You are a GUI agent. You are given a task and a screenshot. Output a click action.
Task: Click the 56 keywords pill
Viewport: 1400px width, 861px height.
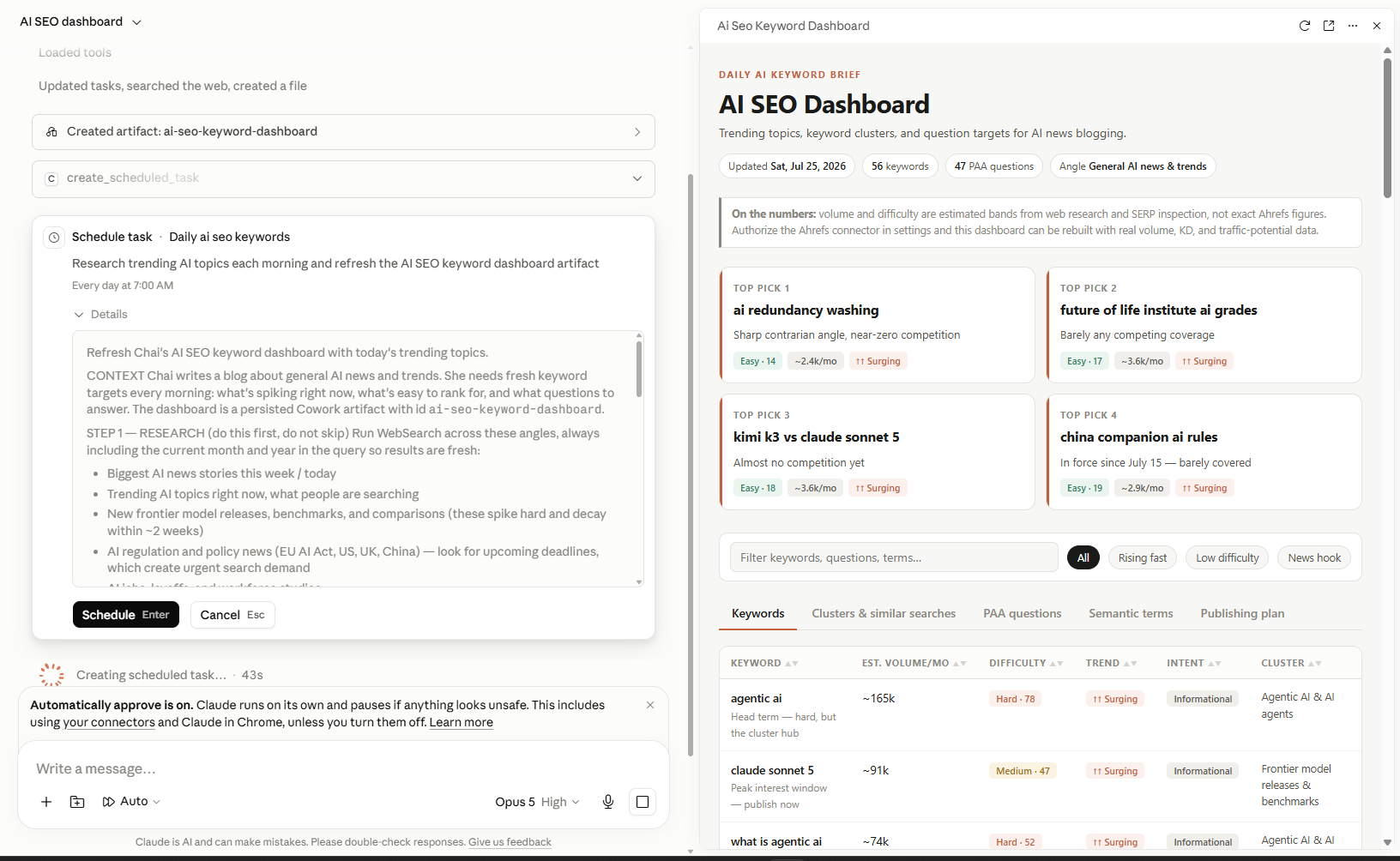pyautogui.click(x=900, y=166)
